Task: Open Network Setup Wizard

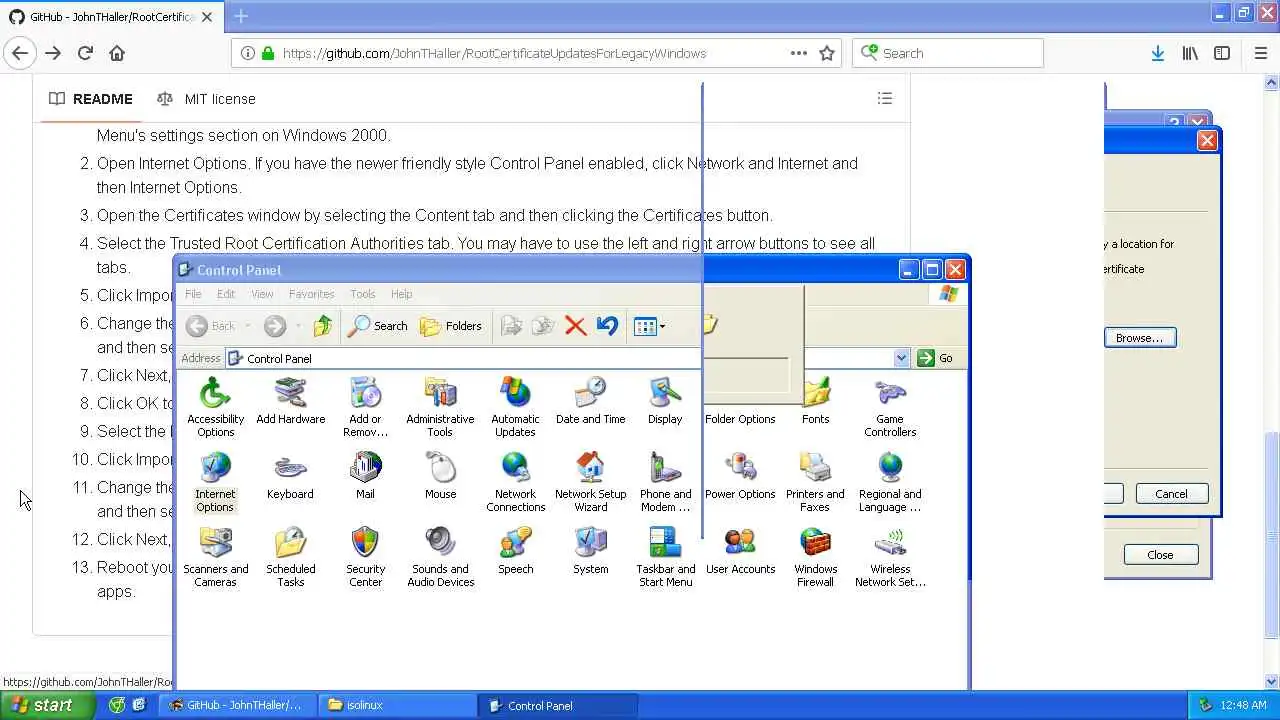Action: 590,482
